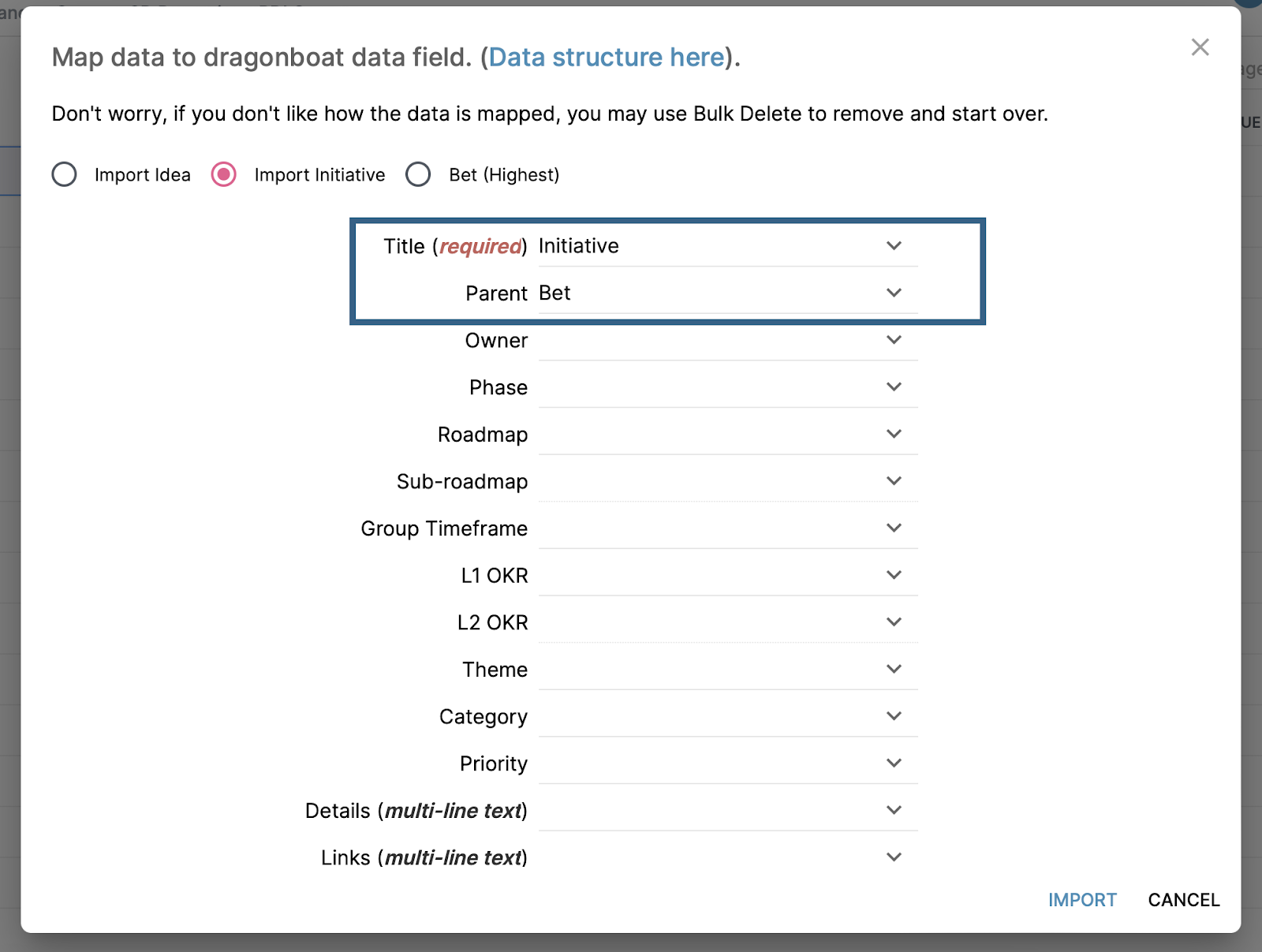Open the L2 OKR mapping dropdown
This screenshot has height=952, width=1262.
point(728,622)
